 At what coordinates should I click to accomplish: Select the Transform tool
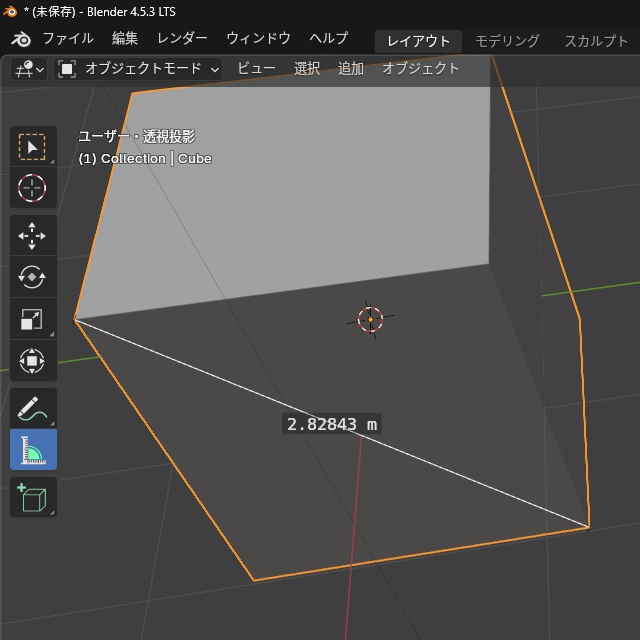(33, 361)
